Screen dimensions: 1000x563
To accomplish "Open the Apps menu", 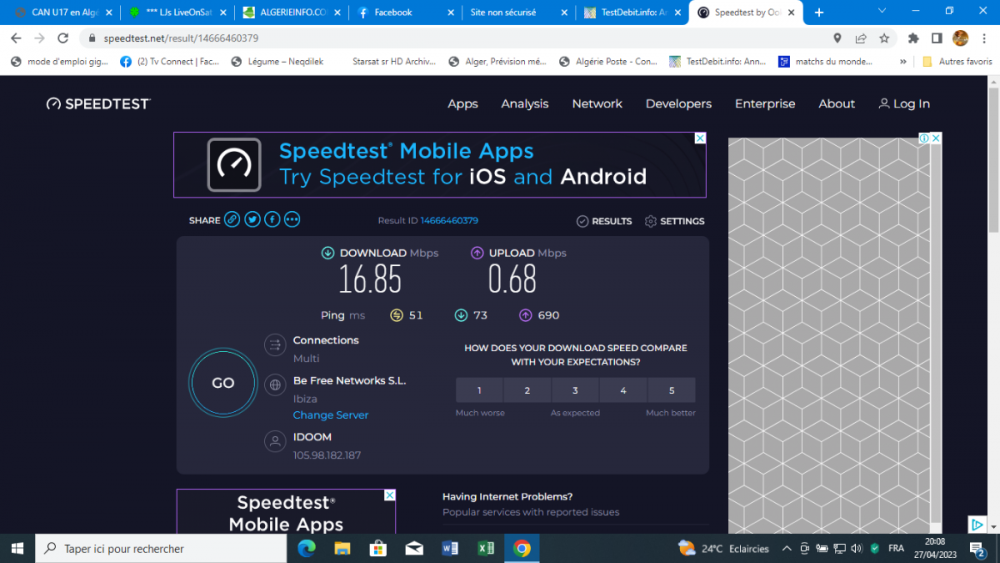I will 462,104.
